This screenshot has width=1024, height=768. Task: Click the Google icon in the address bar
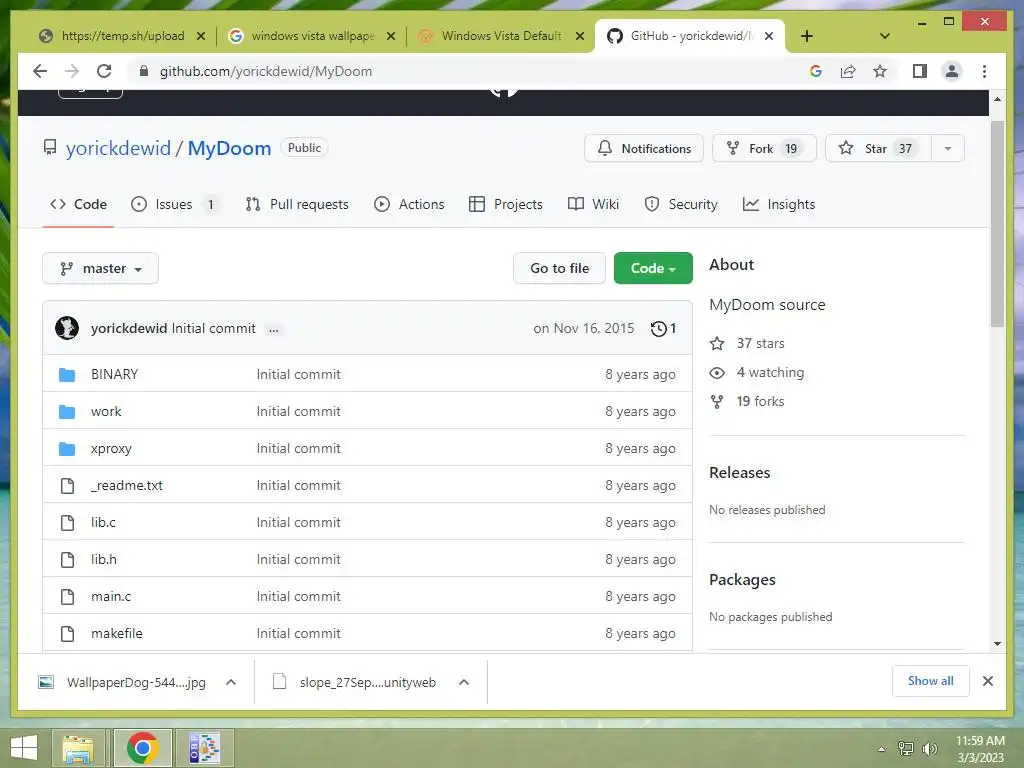(816, 71)
